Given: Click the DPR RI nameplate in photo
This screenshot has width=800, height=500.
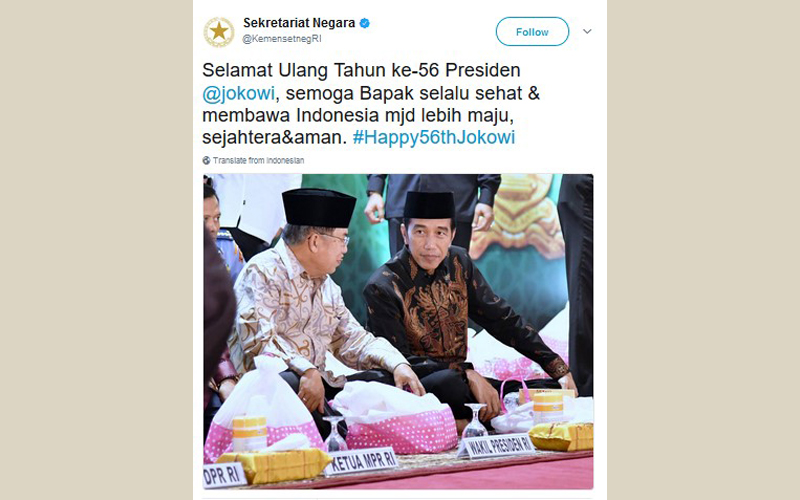Looking at the screenshot, I should pos(224,476).
